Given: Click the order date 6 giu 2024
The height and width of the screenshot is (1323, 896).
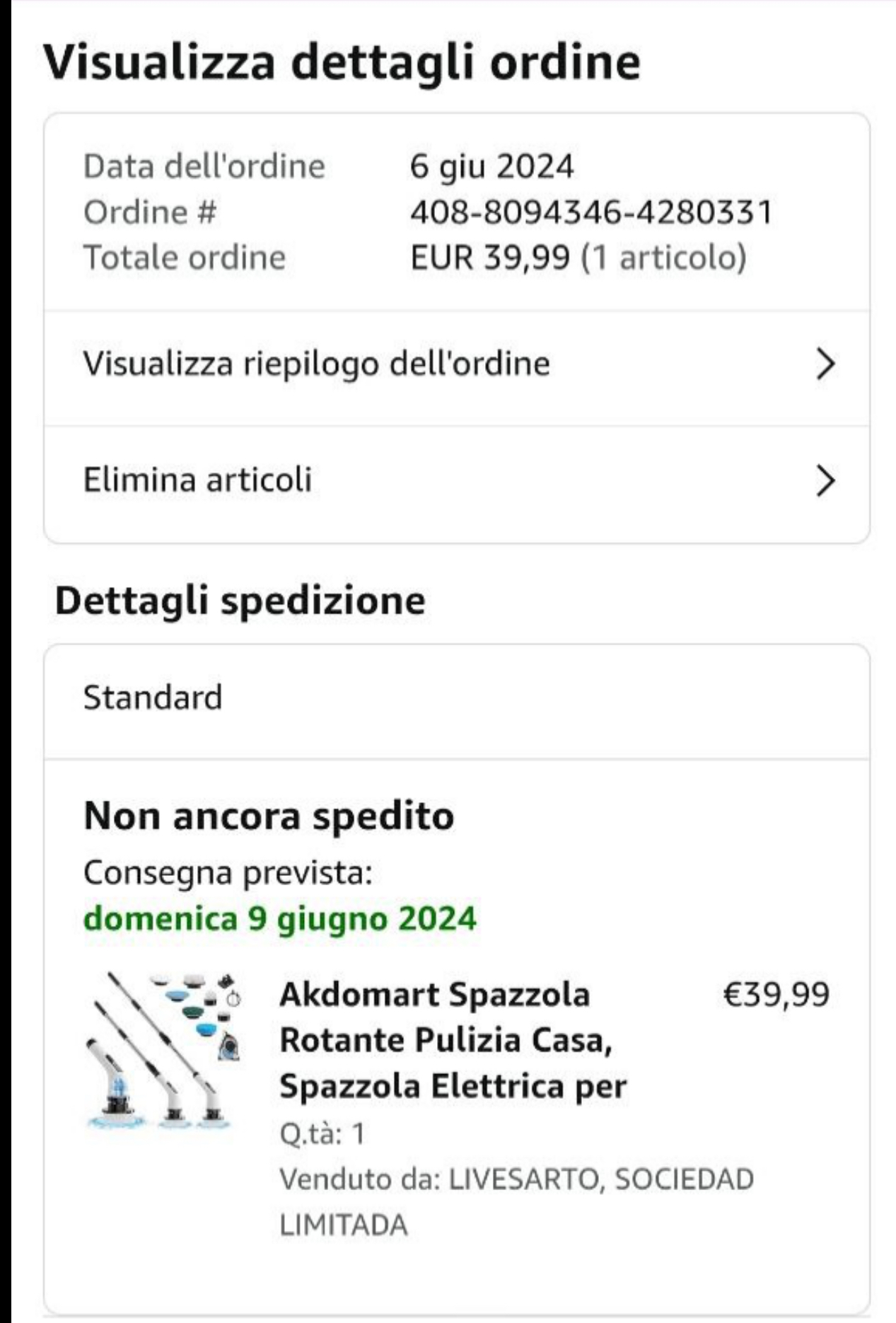Looking at the screenshot, I should pyautogui.click(x=491, y=167).
